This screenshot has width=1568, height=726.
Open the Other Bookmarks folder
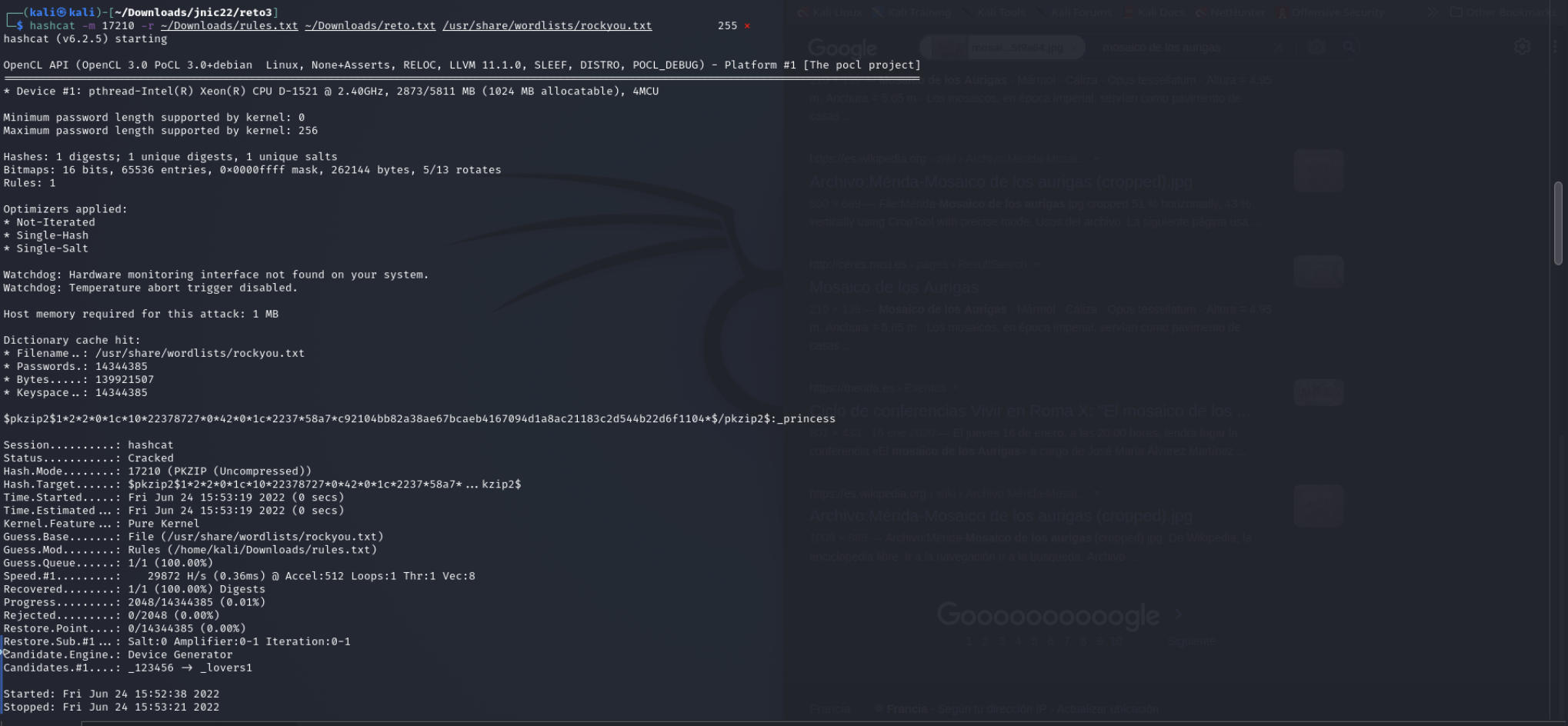[1503, 12]
